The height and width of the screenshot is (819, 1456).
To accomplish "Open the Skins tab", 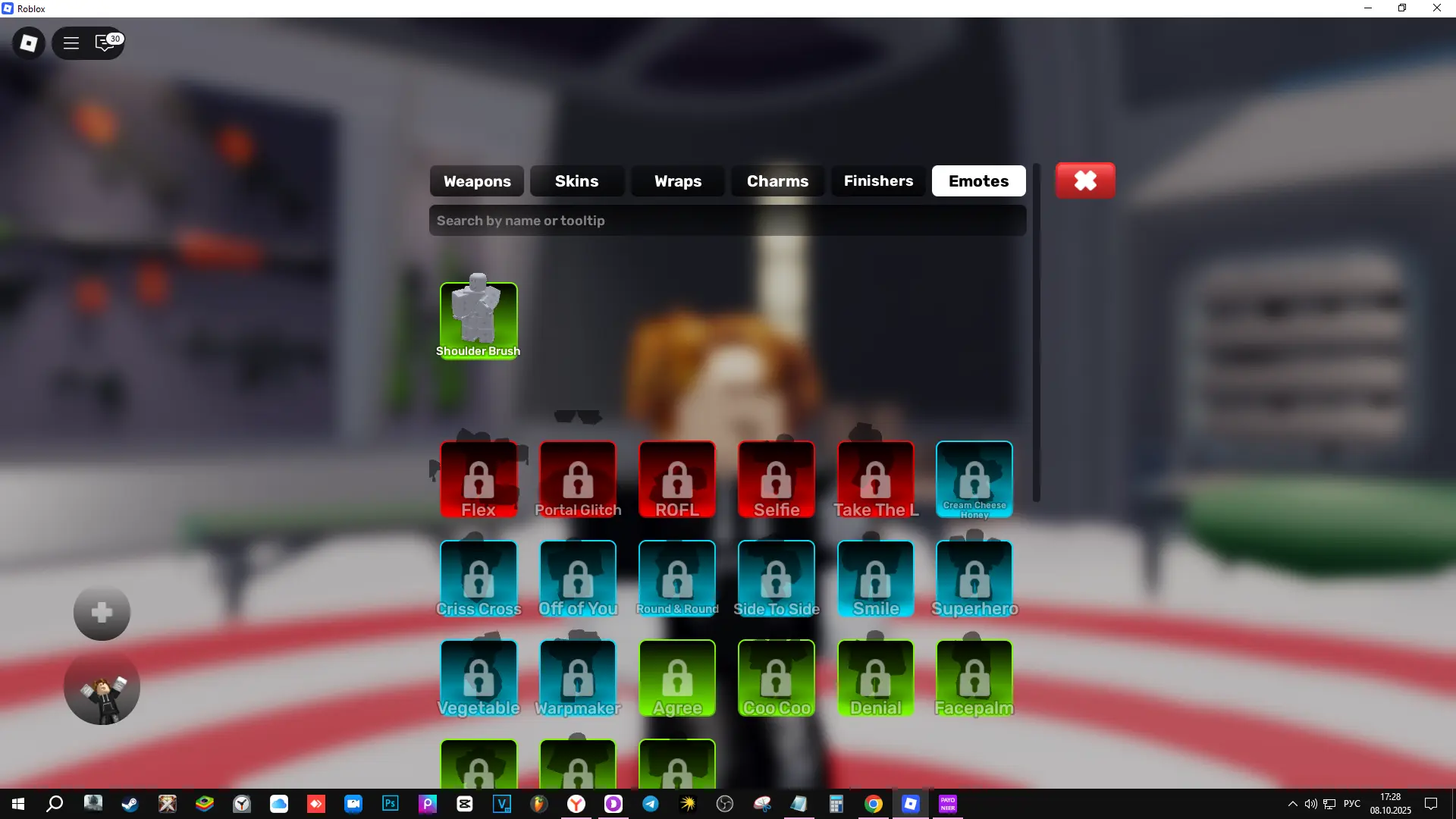I will pos(576,181).
